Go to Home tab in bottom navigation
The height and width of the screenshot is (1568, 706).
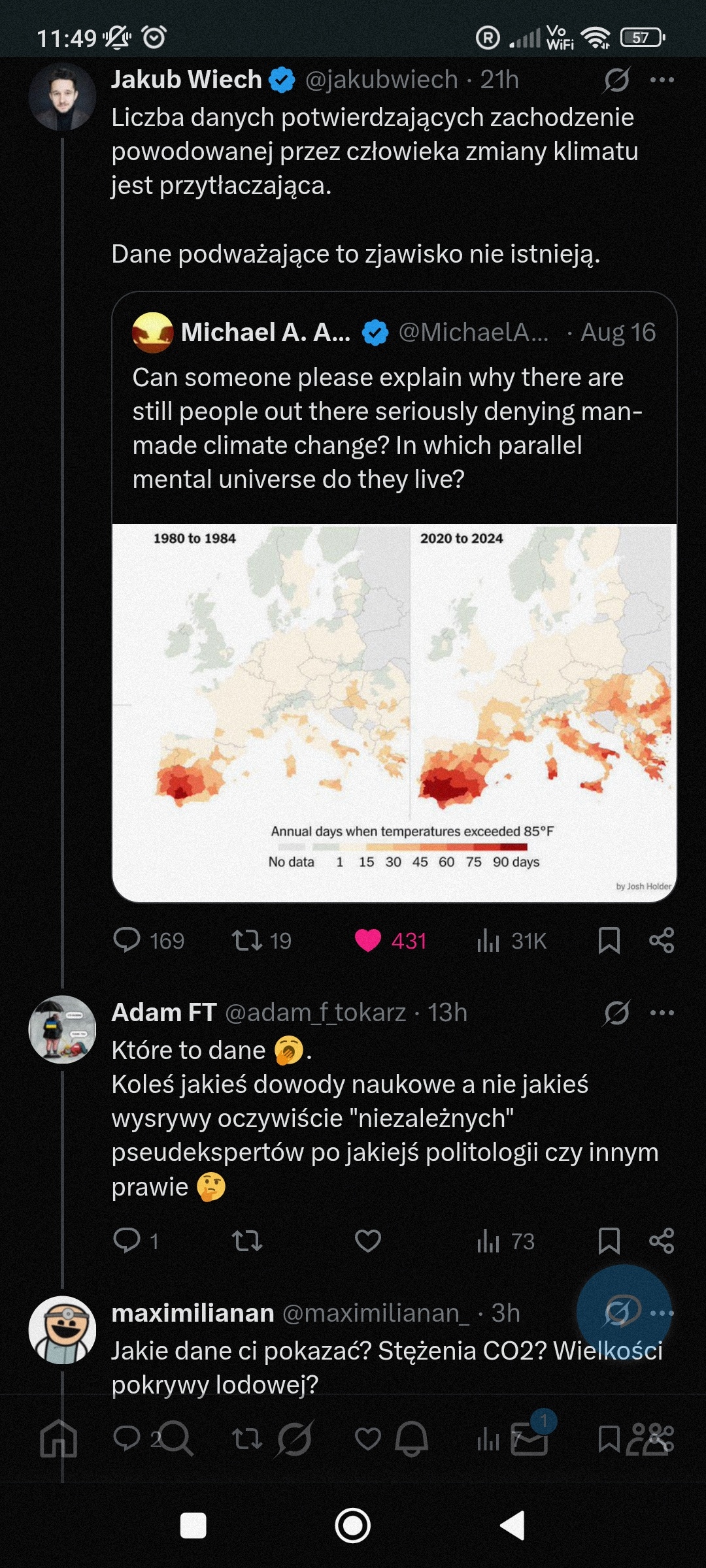[x=59, y=1438]
